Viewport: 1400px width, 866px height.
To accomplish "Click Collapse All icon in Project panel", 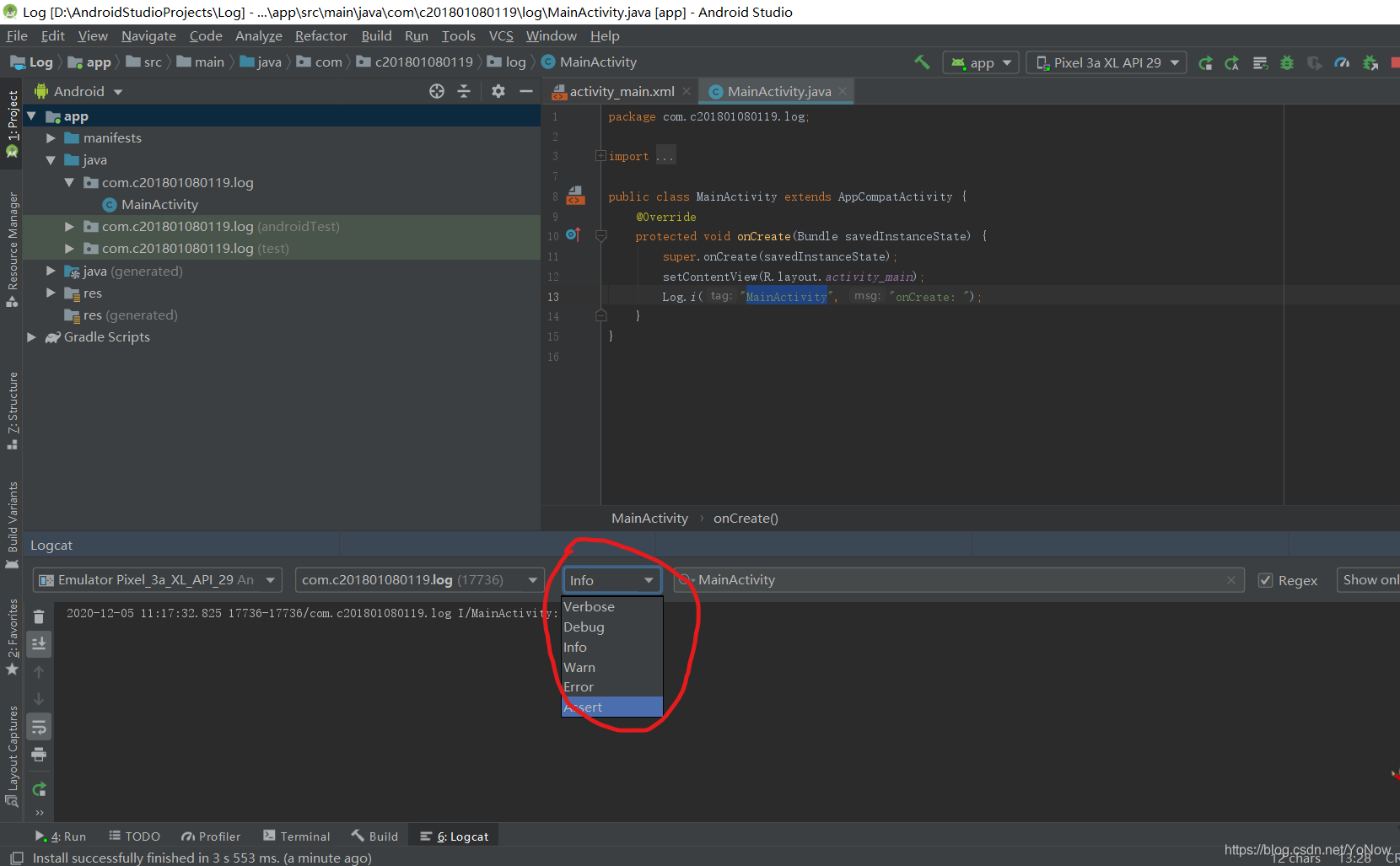I will (x=464, y=91).
